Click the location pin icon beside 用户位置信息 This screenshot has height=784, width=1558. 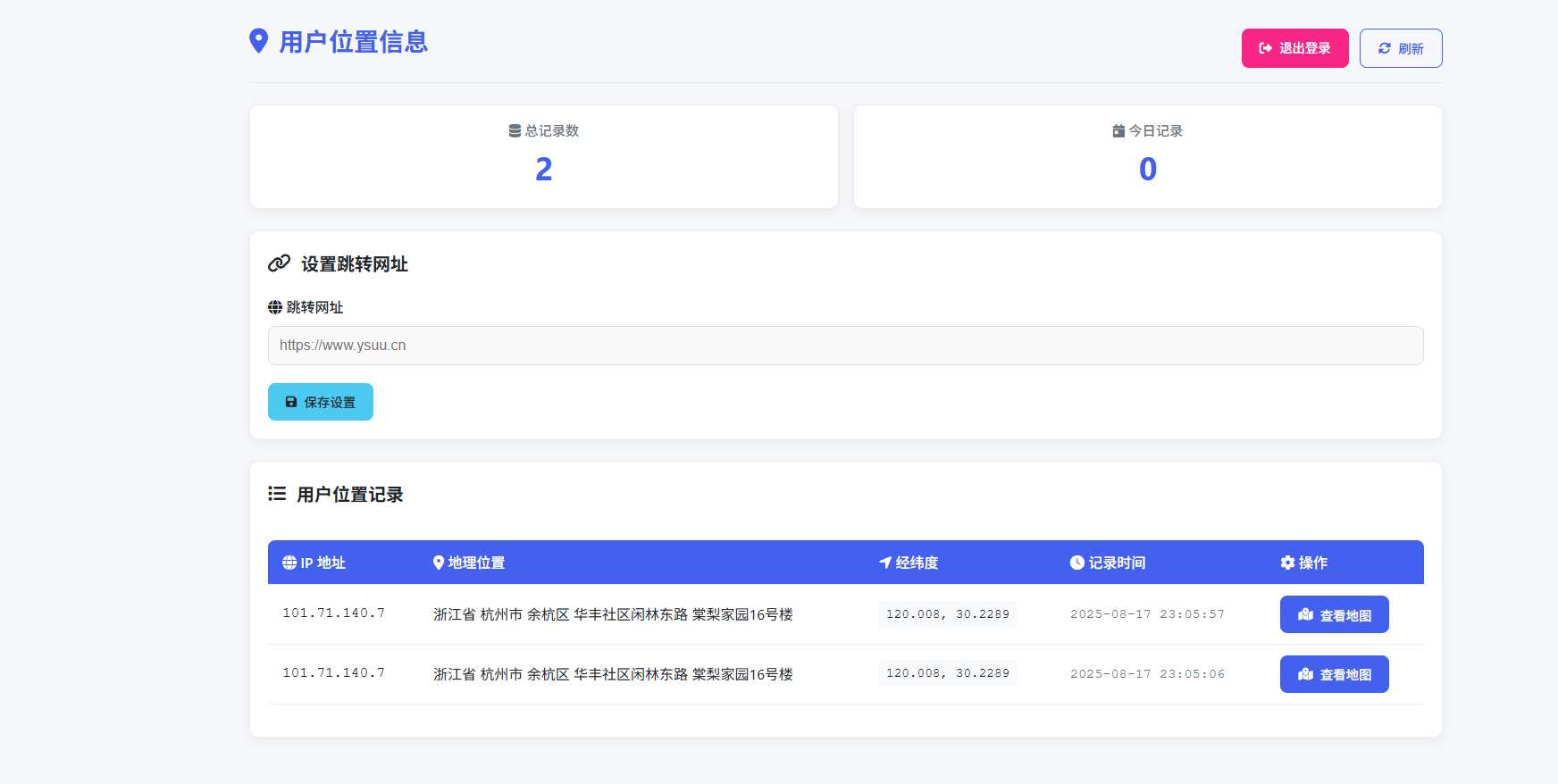(258, 41)
